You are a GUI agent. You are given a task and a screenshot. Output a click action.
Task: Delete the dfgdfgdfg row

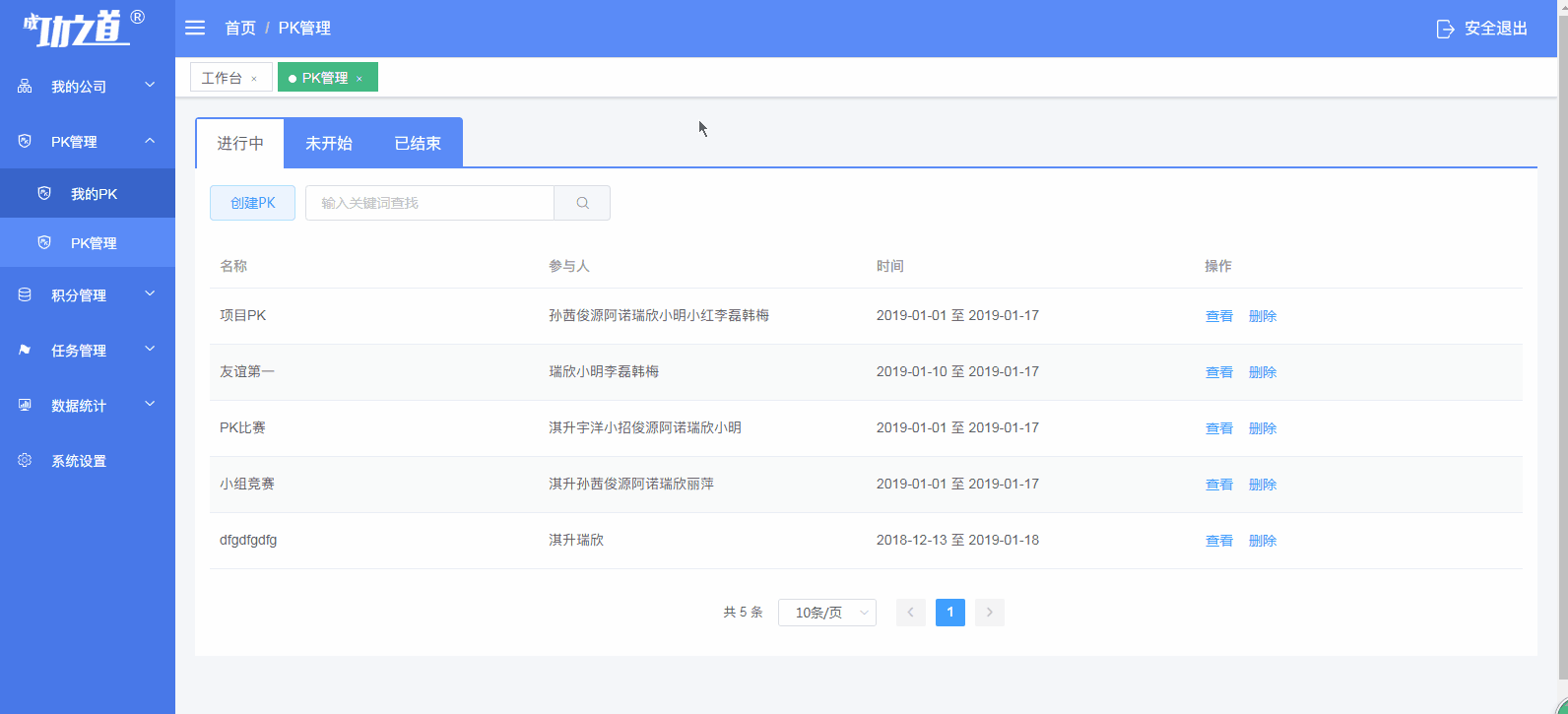1263,541
